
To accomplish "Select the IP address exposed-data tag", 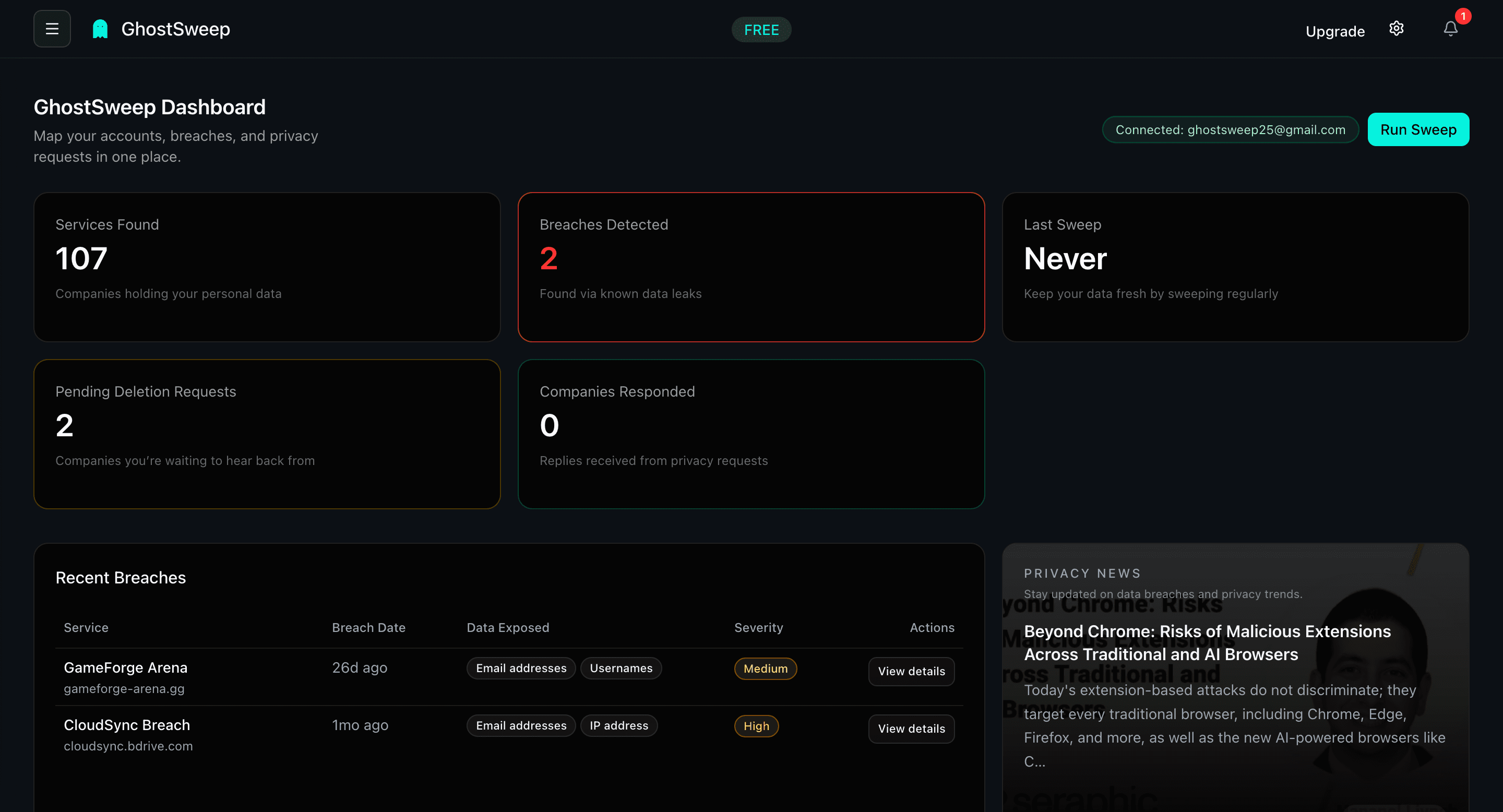I will tap(618, 725).
